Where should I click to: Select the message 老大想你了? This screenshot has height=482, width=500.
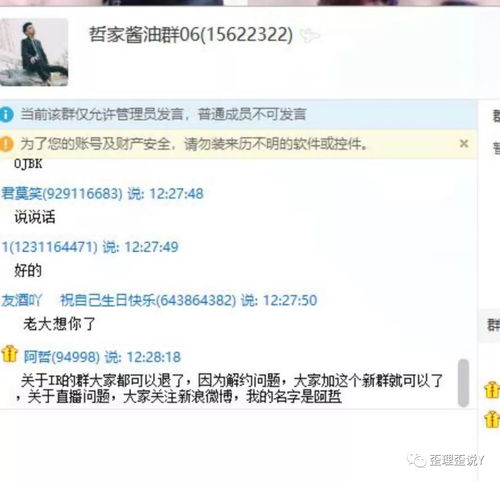coord(59,324)
